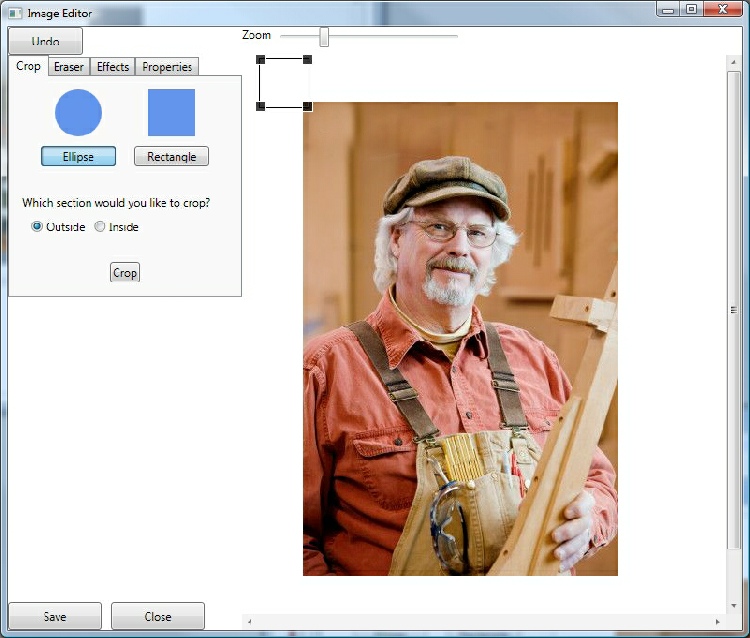Click the vertical scrollbar down arrow
This screenshot has width=750, height=638.
pyautogui.click(x=734, y=604)
